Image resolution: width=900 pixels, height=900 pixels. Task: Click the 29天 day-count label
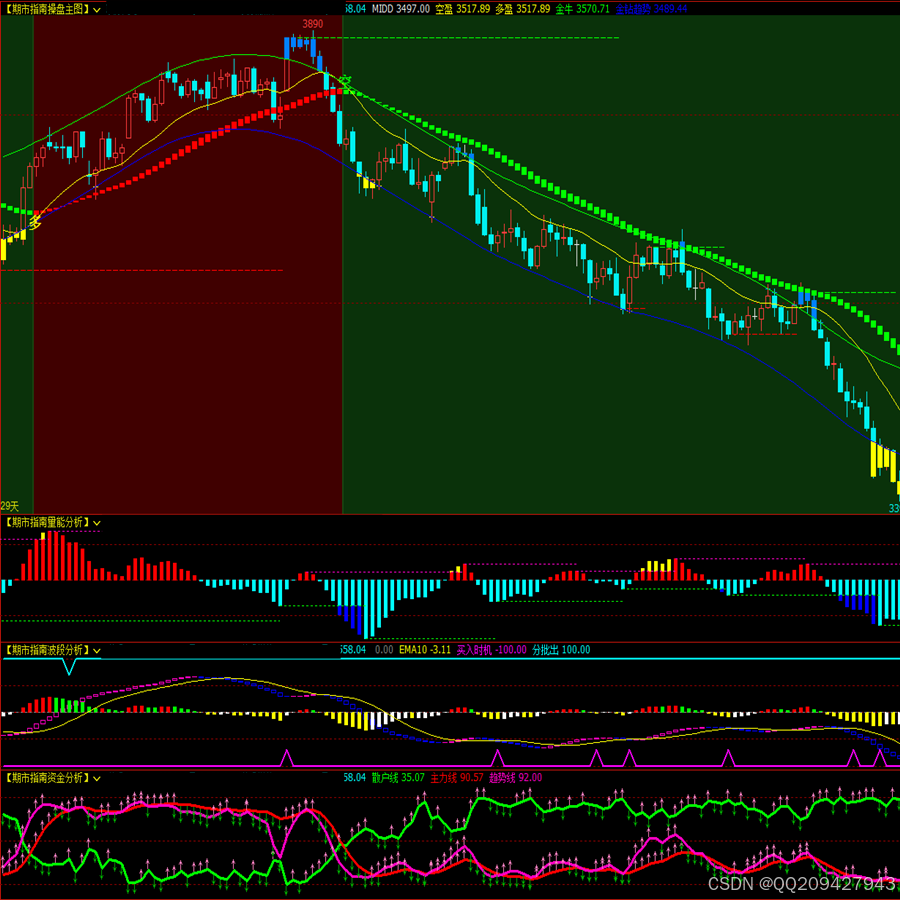click(x=10, y=506)
